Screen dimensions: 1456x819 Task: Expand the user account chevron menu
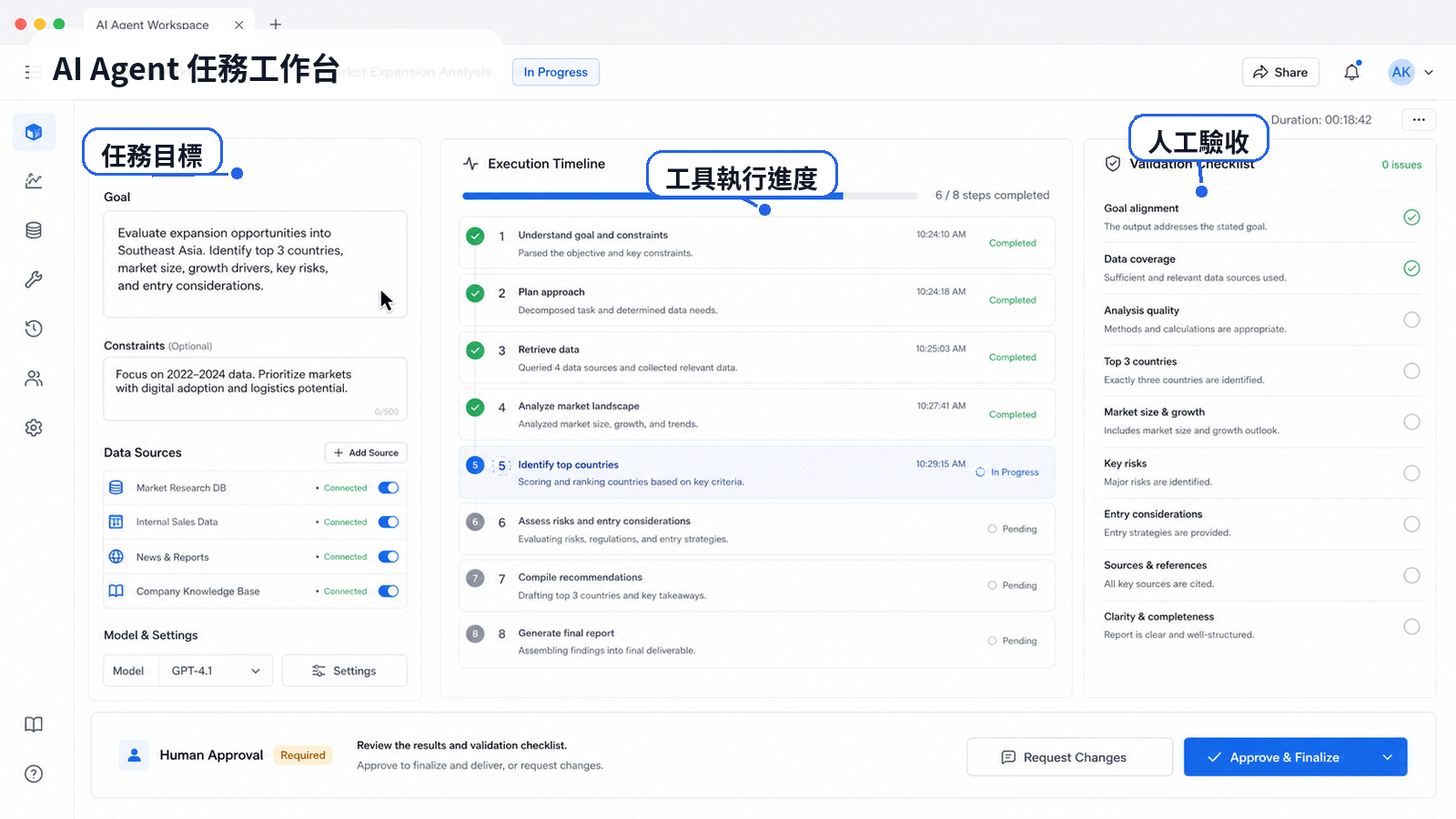[x=1429, y=73]
